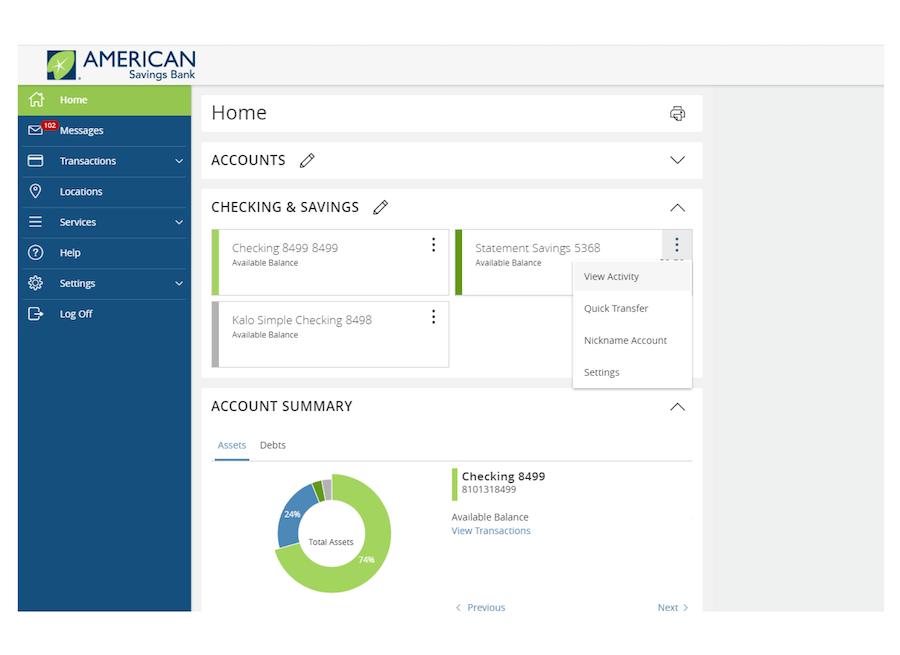Click the 102 unread messages badge
Viewport: 900px width, 655px height.
50,125
